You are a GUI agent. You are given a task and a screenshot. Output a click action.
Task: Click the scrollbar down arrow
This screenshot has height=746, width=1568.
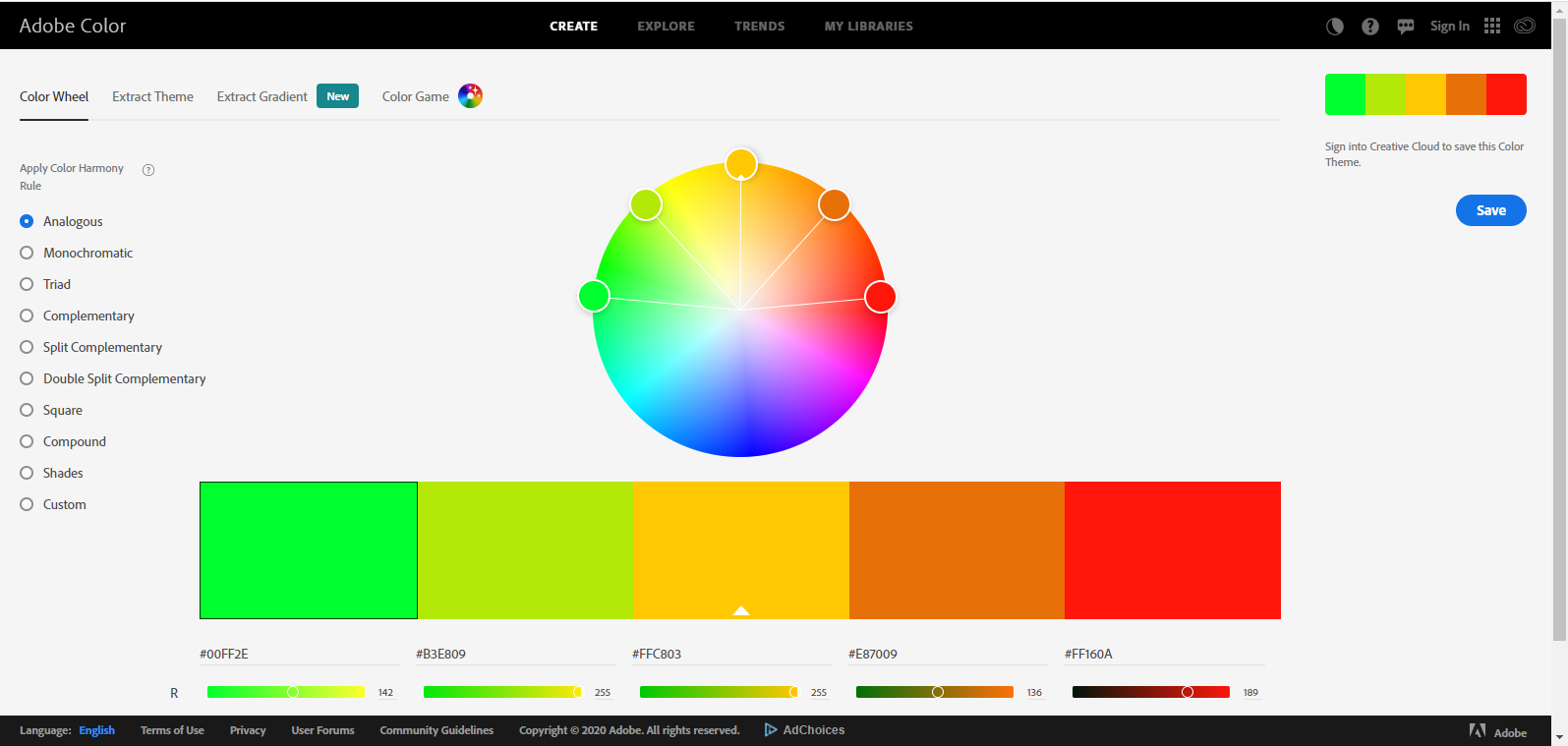pyautogui.click(x=1559, y=737)
